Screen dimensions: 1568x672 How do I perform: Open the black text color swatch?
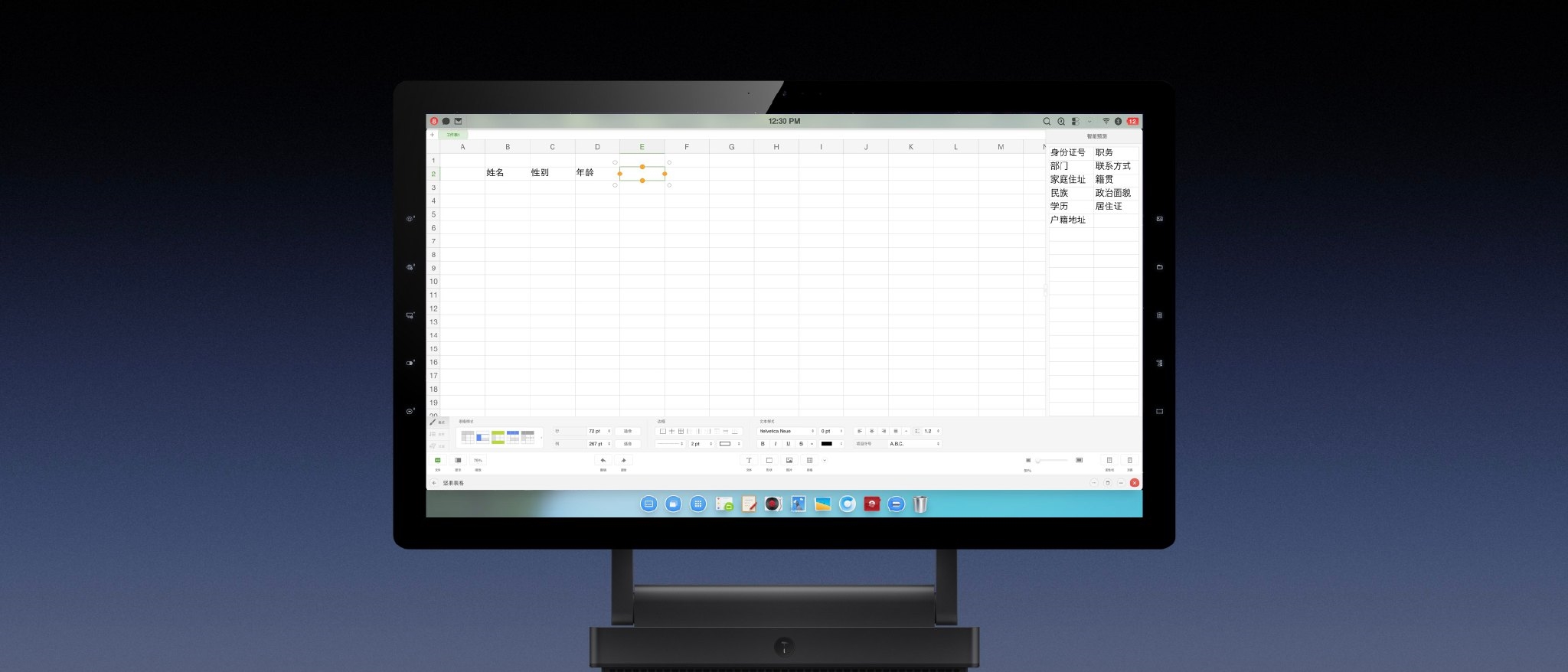[x=831, y=444]
